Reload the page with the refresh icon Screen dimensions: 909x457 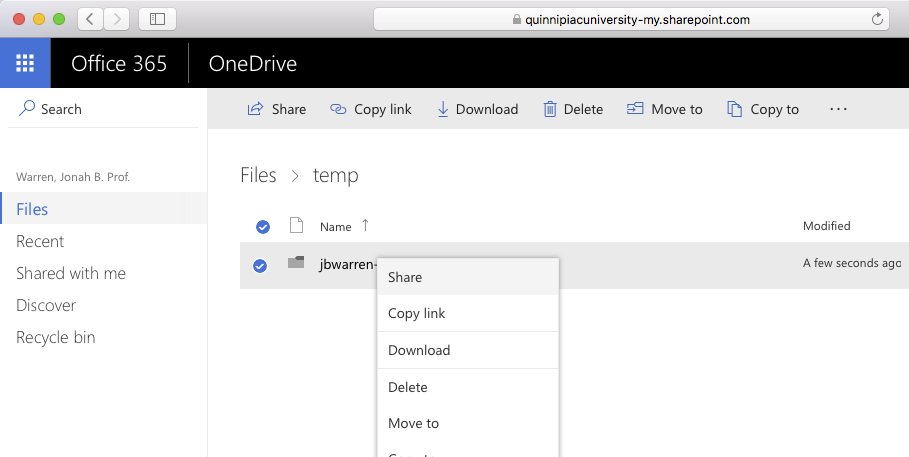tap(877, 19)
